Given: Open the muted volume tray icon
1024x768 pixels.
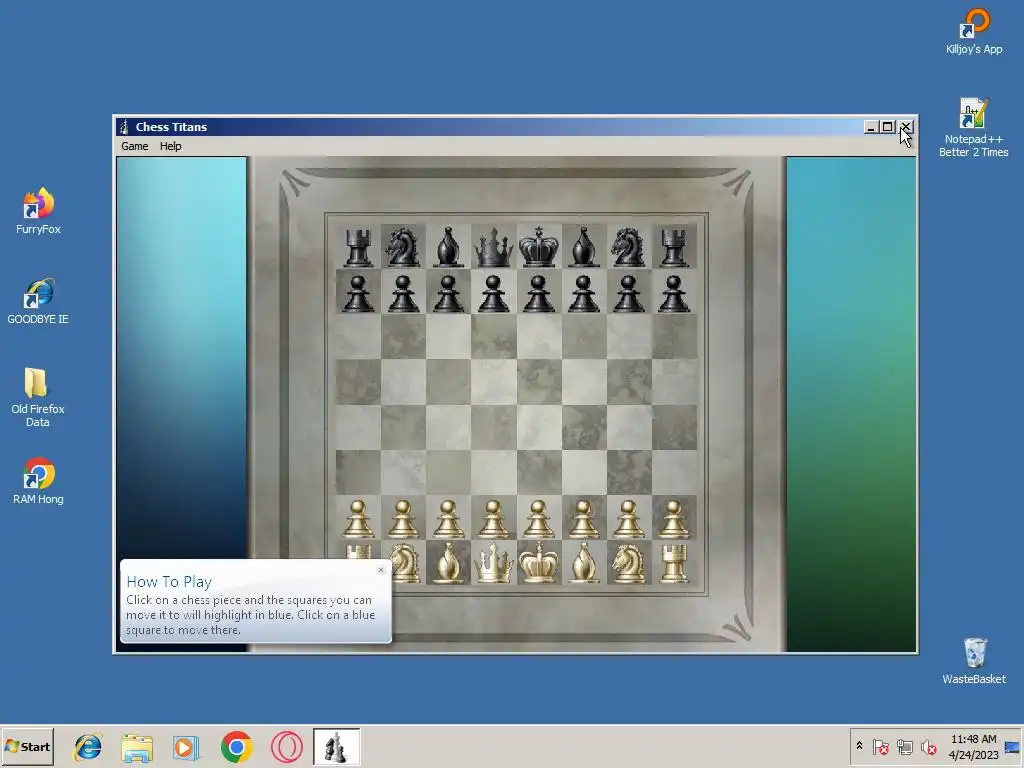Looking at the screenshot, I should tap(928, 746).
